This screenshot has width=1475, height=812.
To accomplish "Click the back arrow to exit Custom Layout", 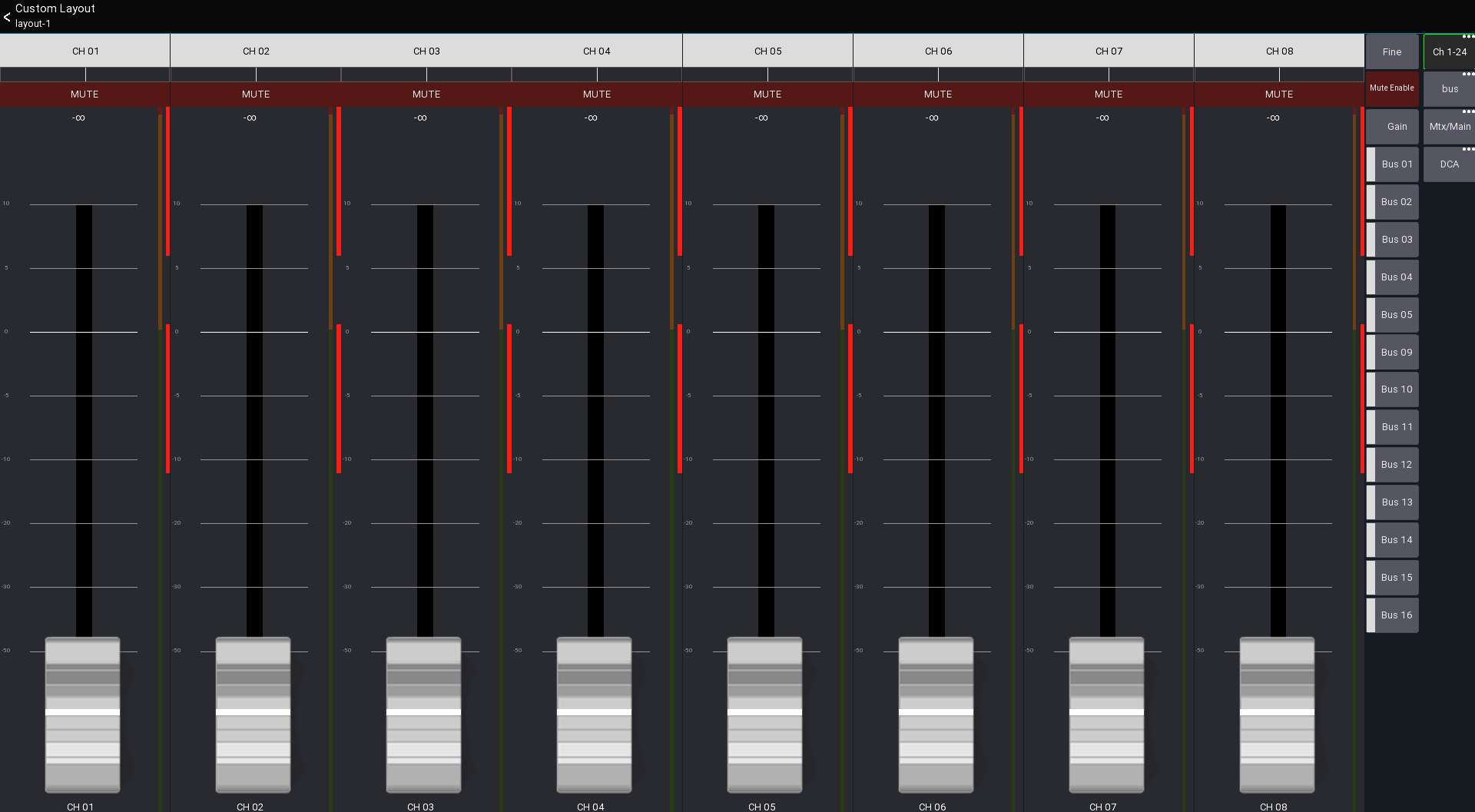I will (x=8, y=16).
